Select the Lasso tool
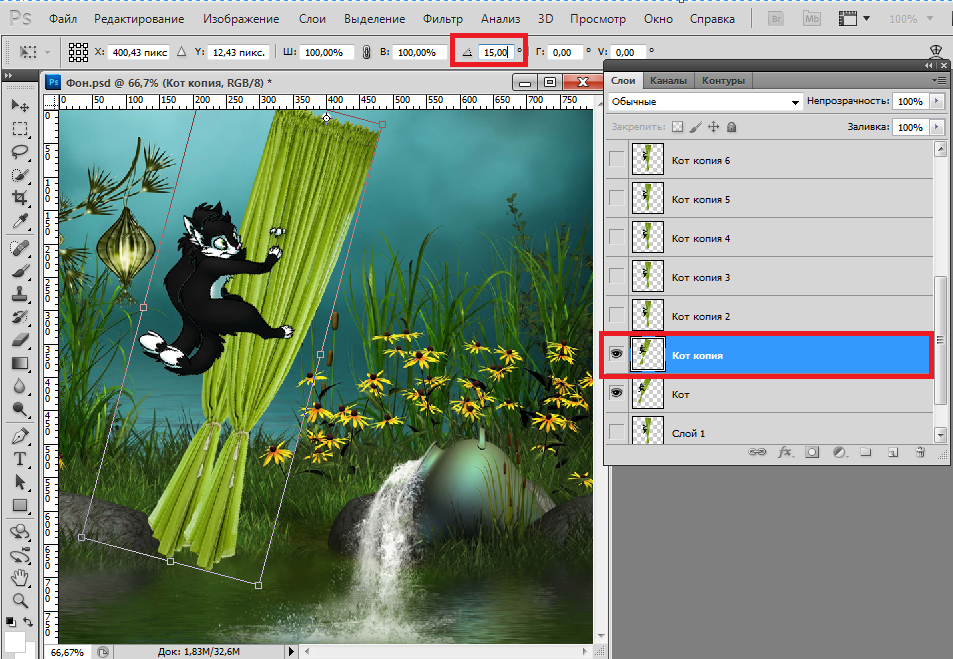This screenshot has height=659, width=953. point(20,152)
